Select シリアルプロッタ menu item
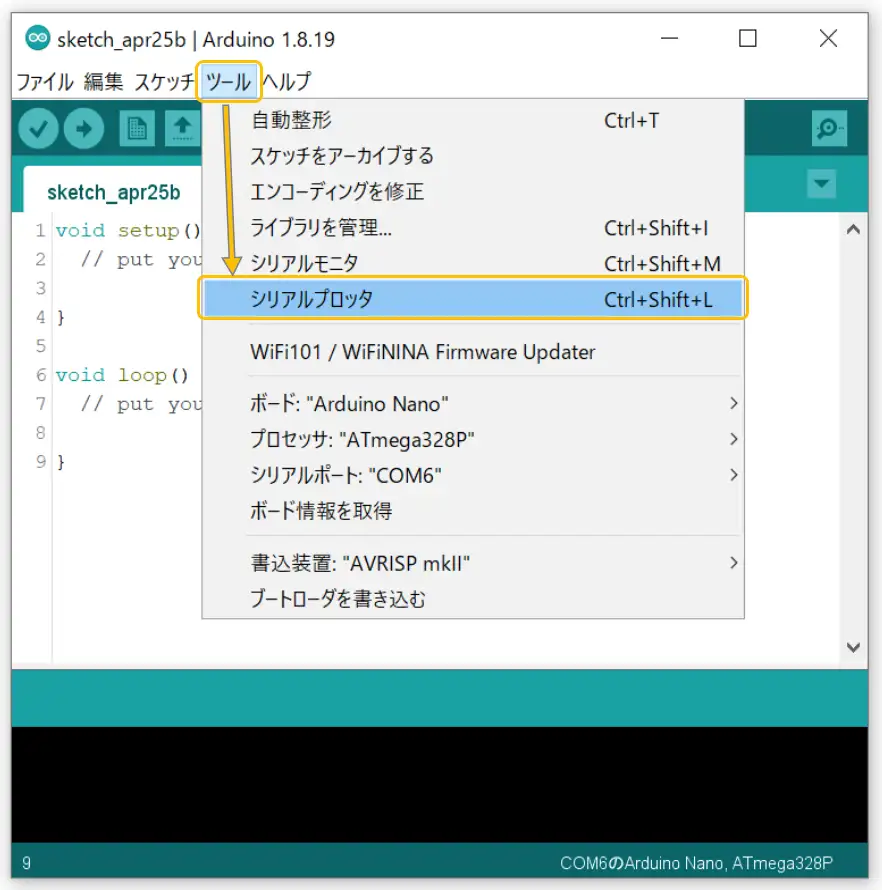Image resolution: width=882 pixels, height=890 pixels. point(473,299)
